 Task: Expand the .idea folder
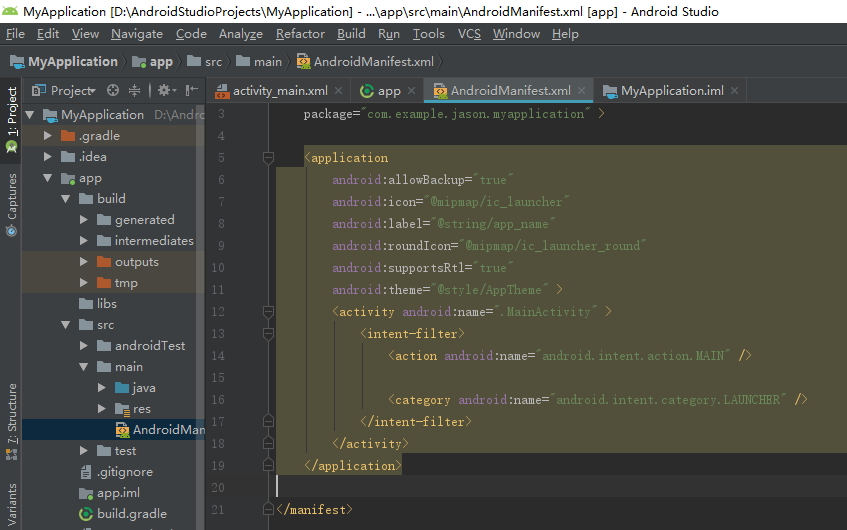coord(48,157)
